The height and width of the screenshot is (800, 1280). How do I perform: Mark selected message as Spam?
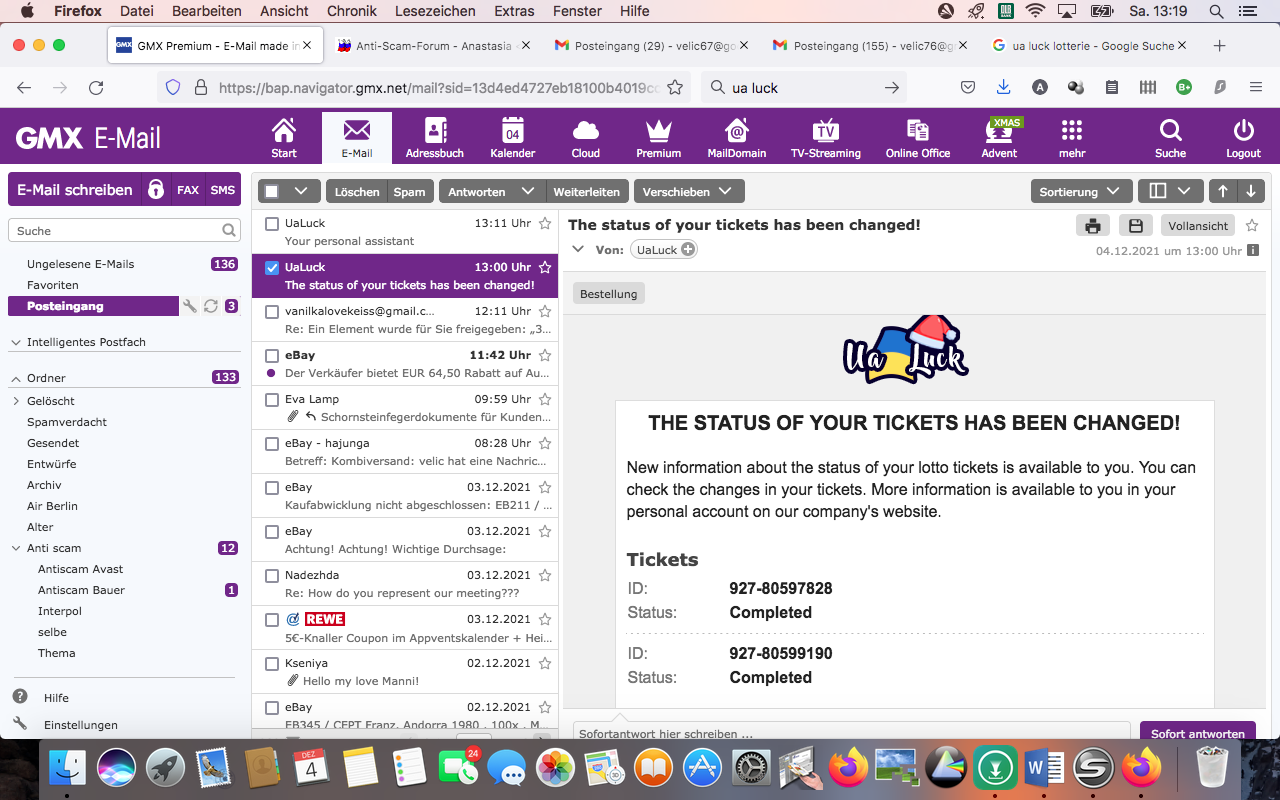(x=409, y=191)
